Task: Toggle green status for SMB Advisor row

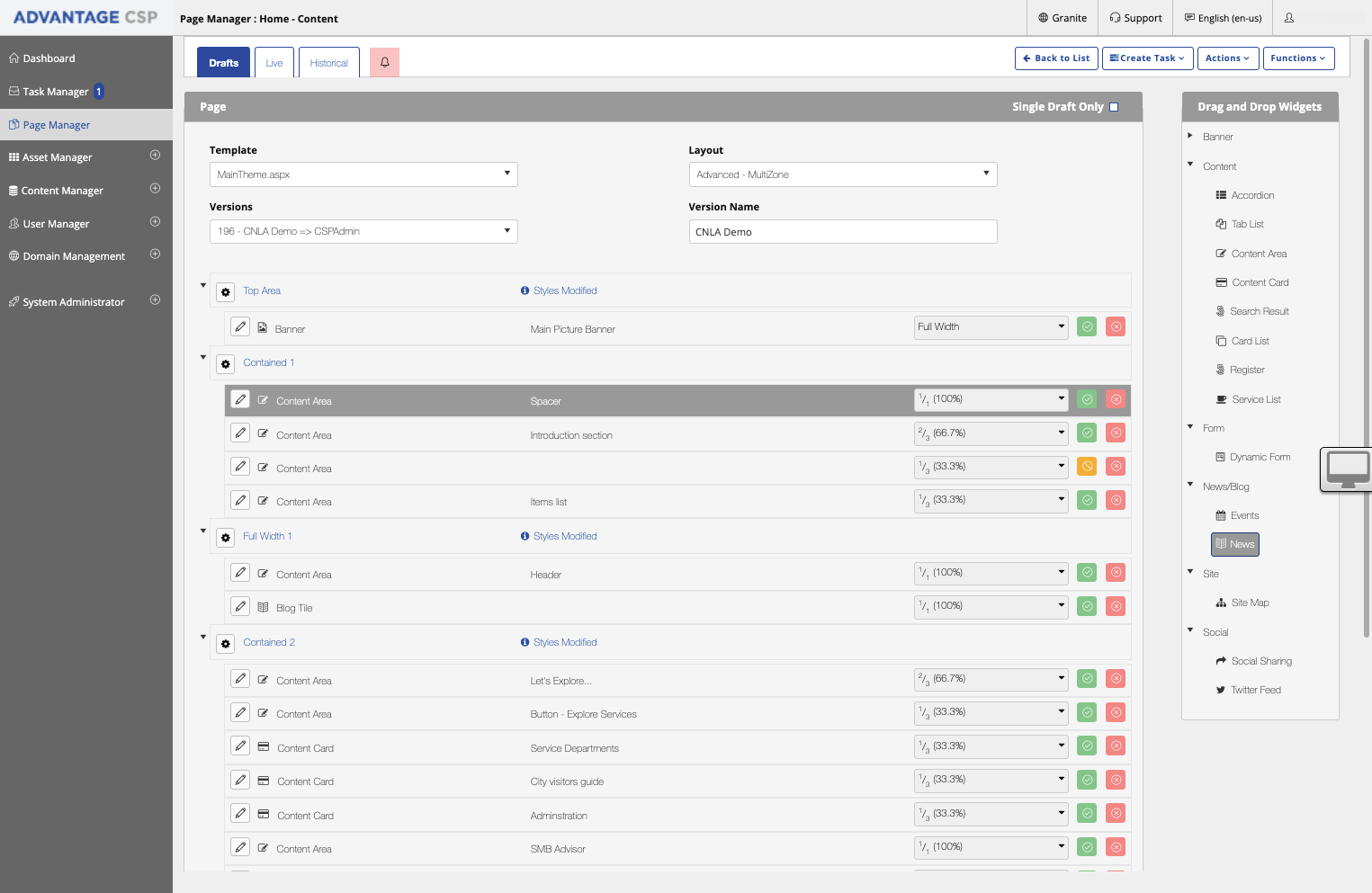Action: point(1088,847)
